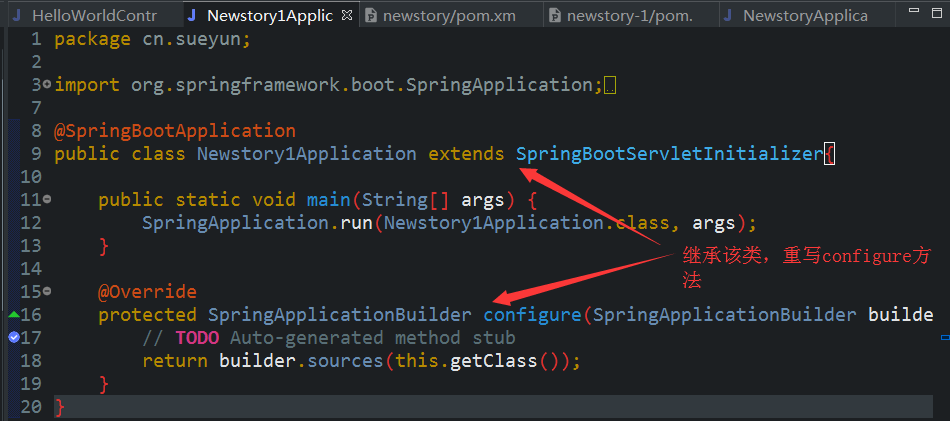Viewport: 950px width, 421px height.
Task: Open the newstory-1/pom. tab
Action: [629, 16]
